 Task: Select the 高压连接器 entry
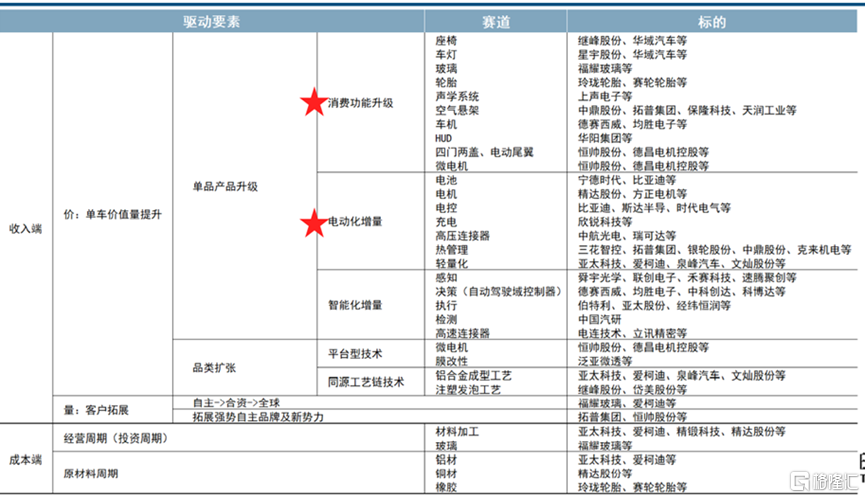(462, 235)
